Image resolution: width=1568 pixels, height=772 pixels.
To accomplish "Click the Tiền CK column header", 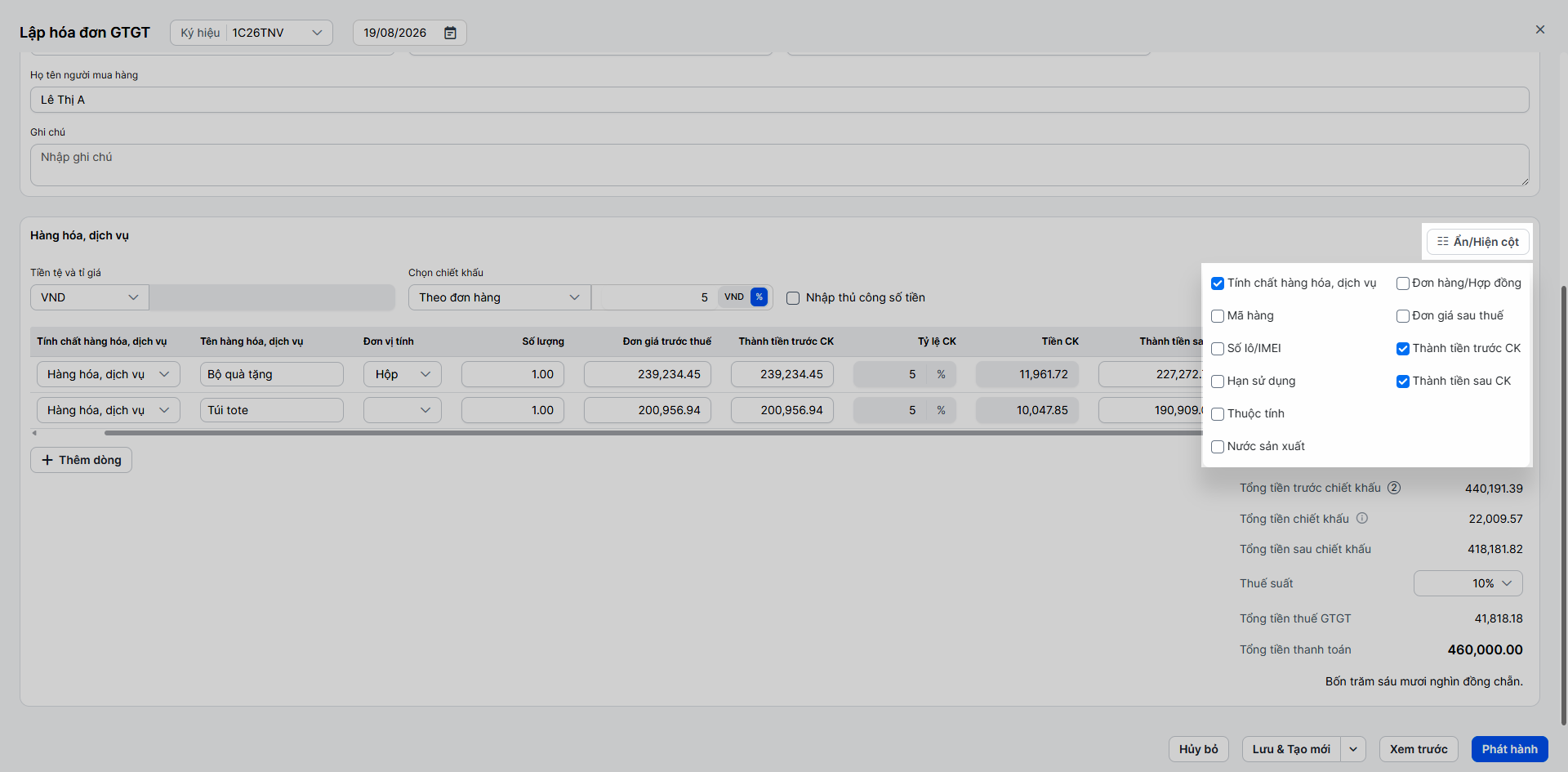I will [x=1060, y=341].
